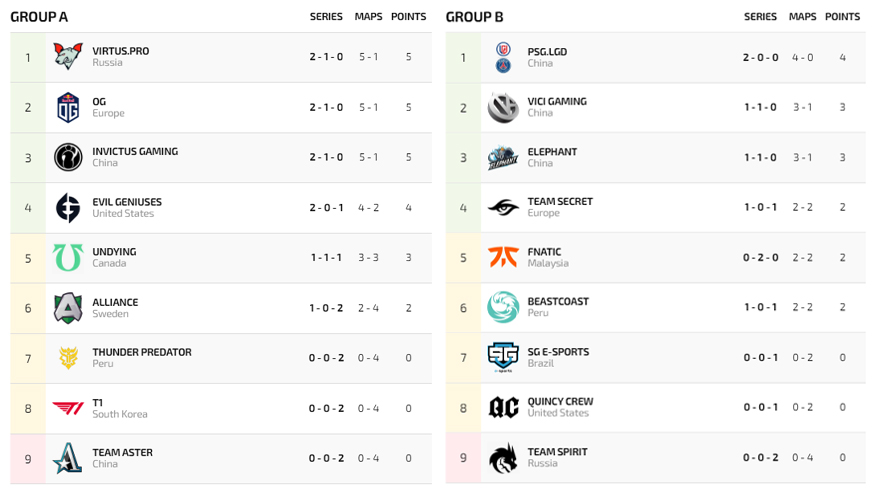Click the Group A heading
873x493 pixels.
[40, 17]
